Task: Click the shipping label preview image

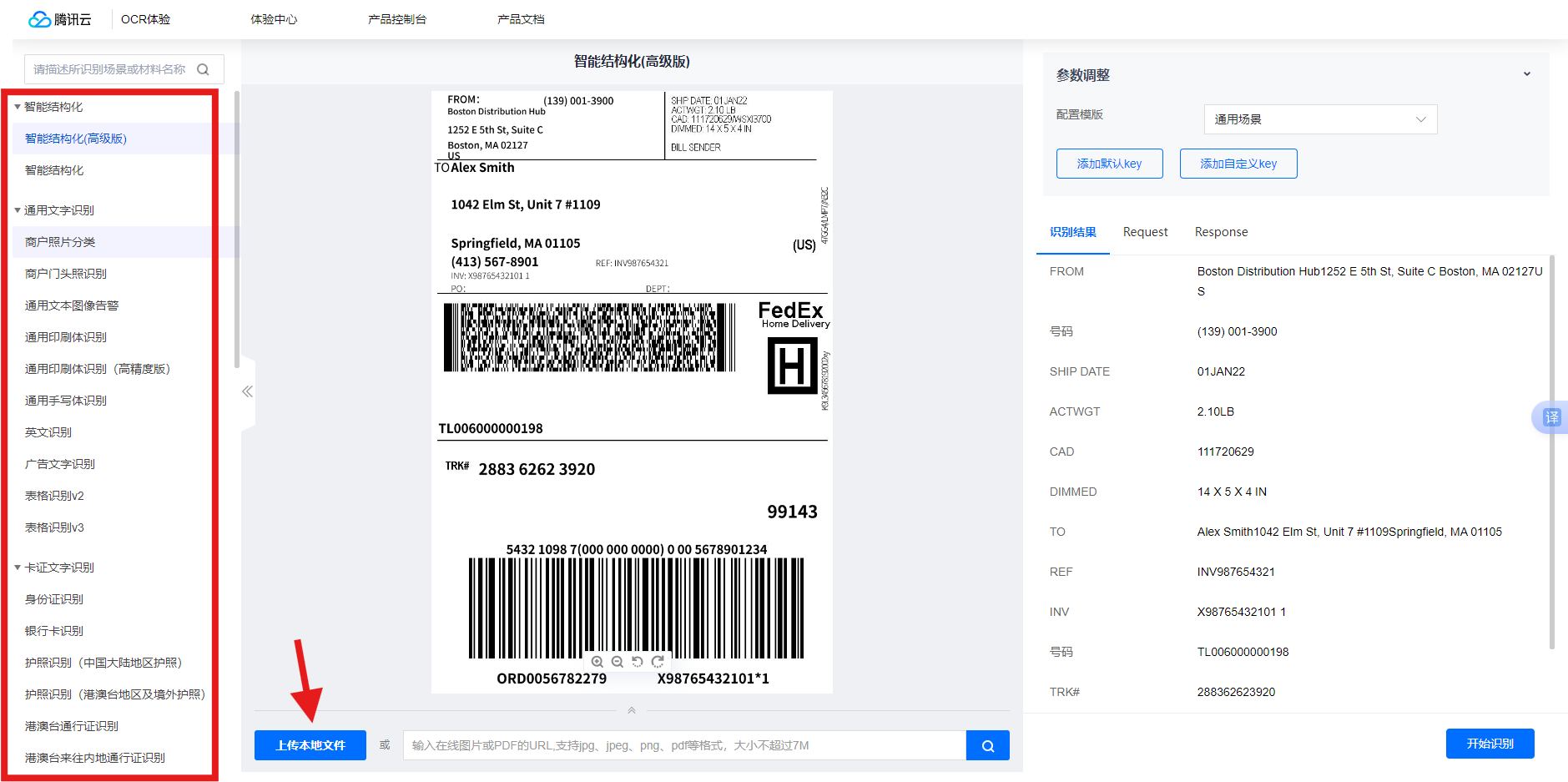Action: tap(632, 392)
